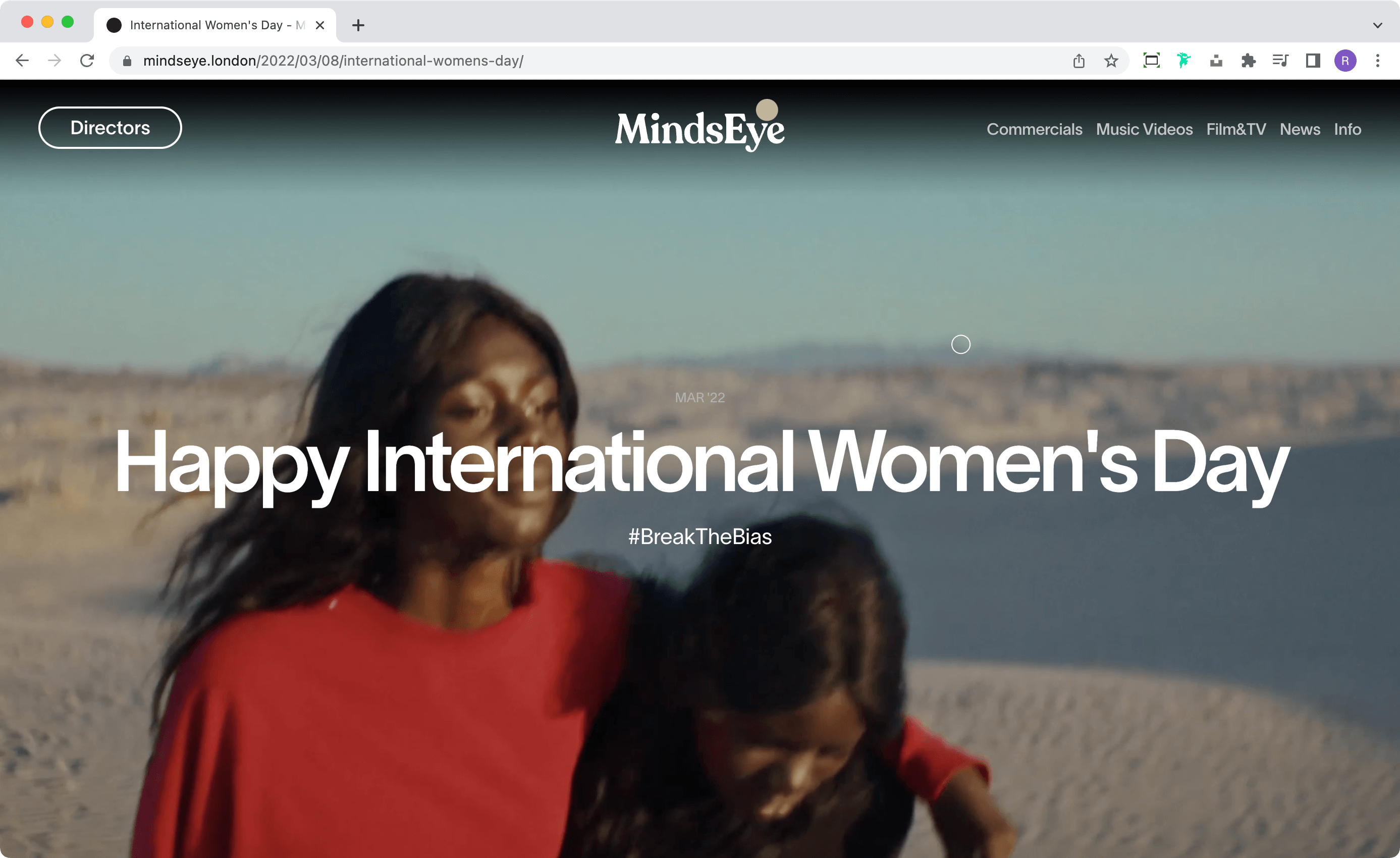Image resolution: width=1400 pixels, height=858 pixels.
Task: Reload the current page
Action: click(87, 61)
